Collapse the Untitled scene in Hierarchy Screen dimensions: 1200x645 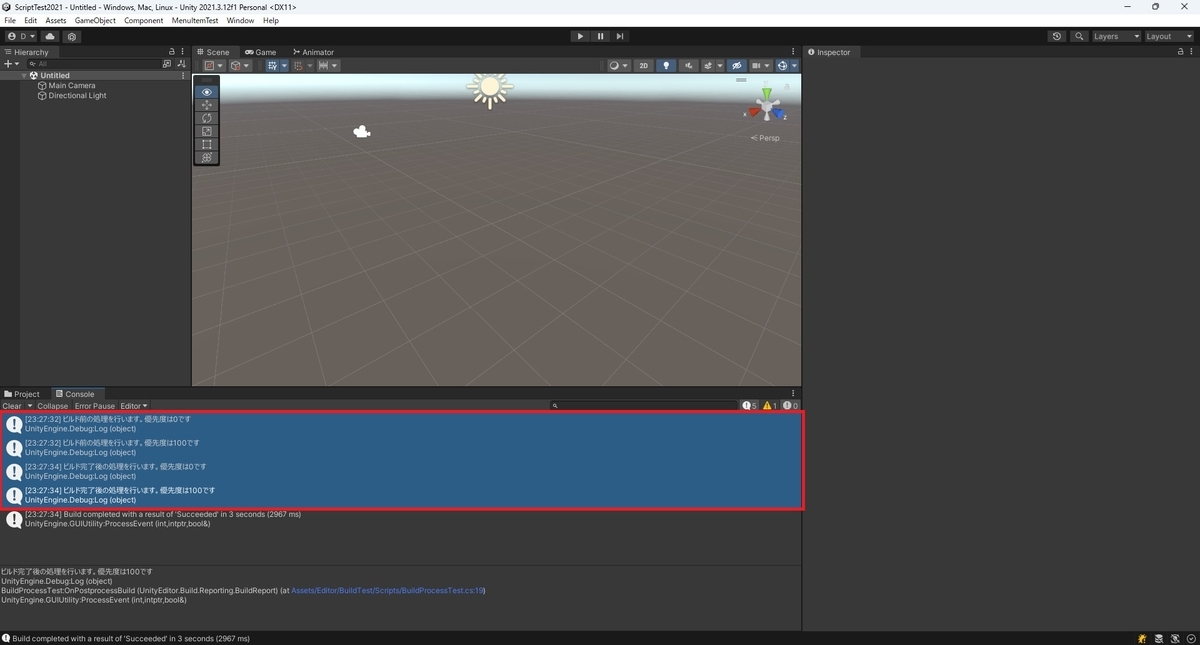[x=24, y=75]
